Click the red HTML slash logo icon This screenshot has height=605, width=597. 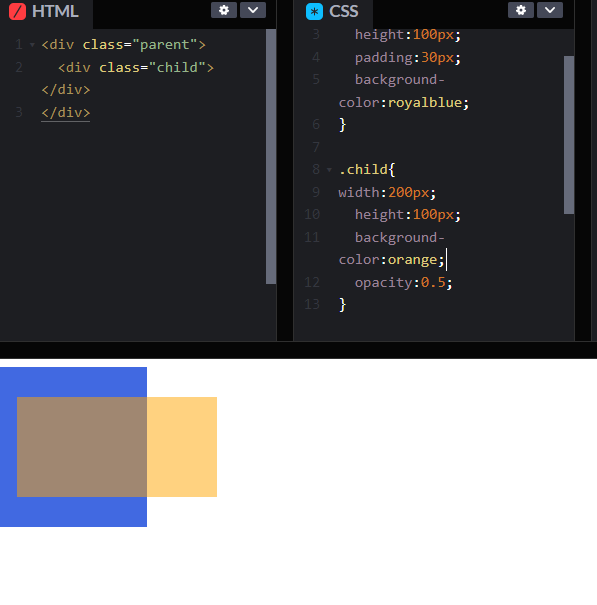pos(17,11)
